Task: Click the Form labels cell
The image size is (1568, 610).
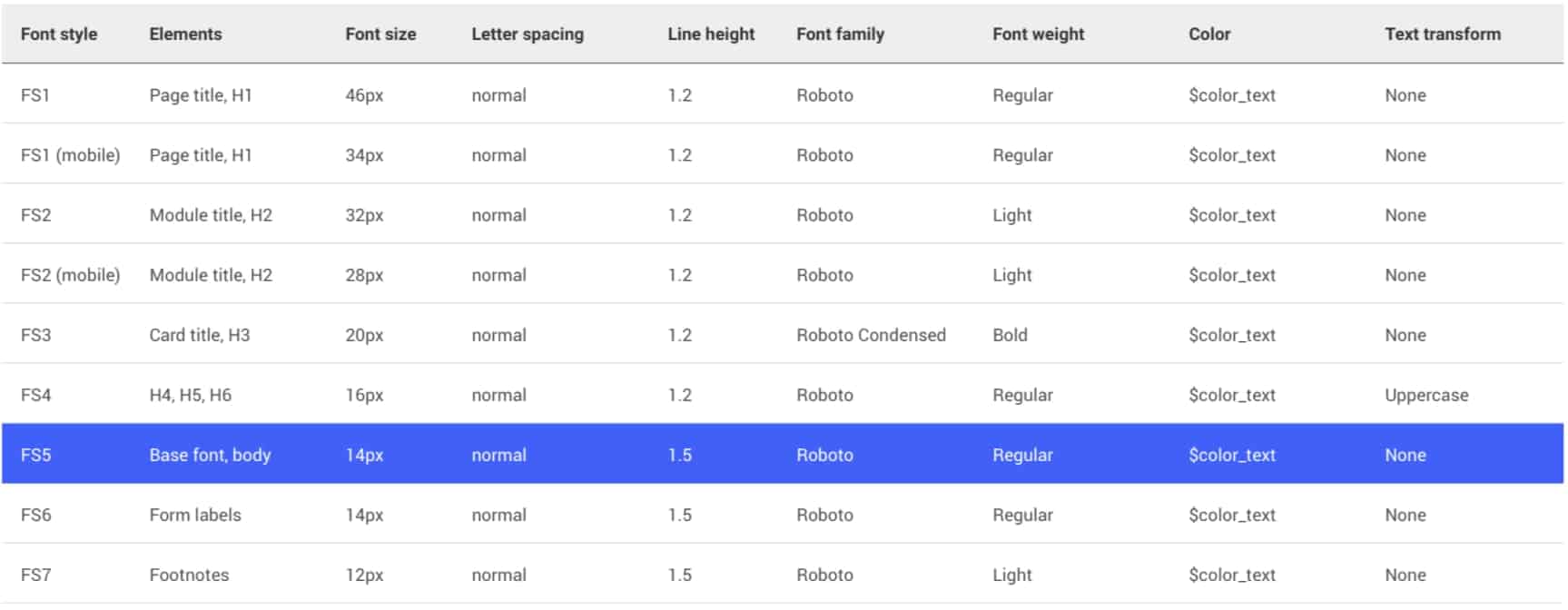Action: (195, 515)
